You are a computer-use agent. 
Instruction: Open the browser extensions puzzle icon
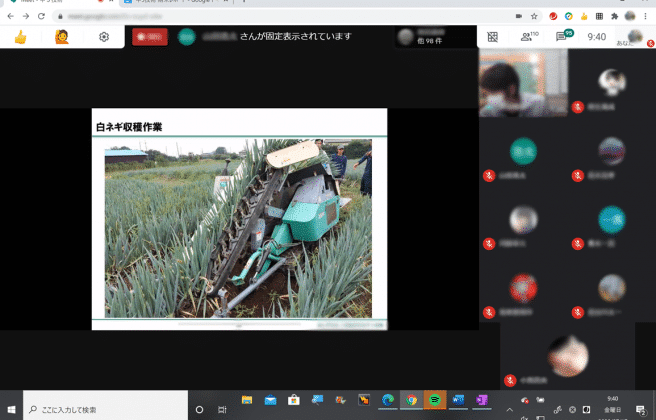click(x=613, y=17)
